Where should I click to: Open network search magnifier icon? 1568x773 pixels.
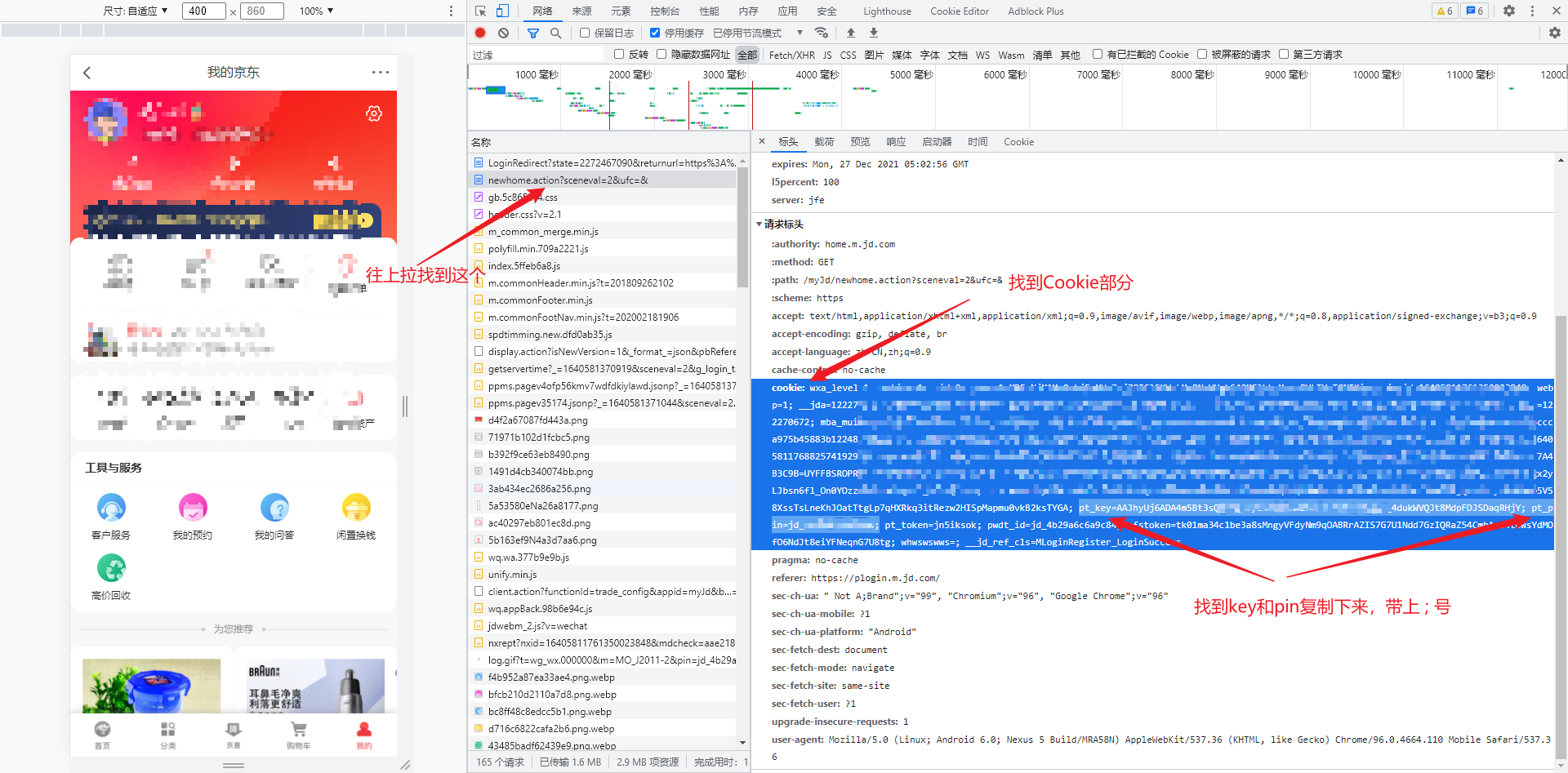click(x=556, y=33)
